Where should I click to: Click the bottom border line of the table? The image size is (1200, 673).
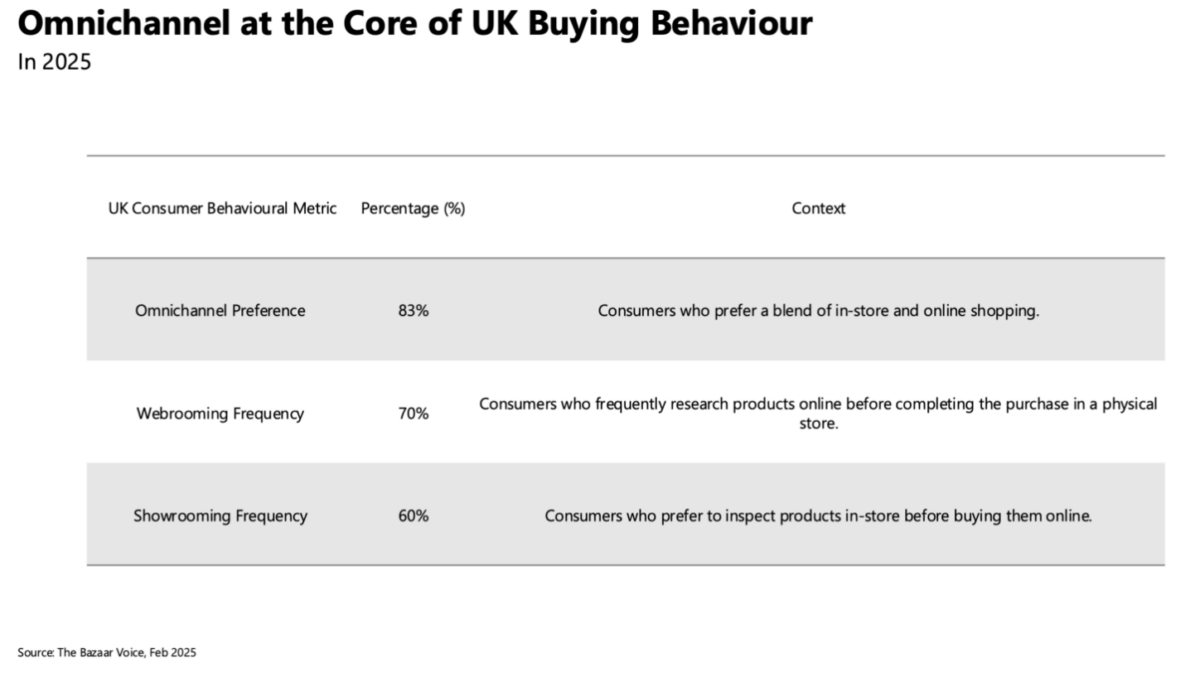click(x=625, y=565)
